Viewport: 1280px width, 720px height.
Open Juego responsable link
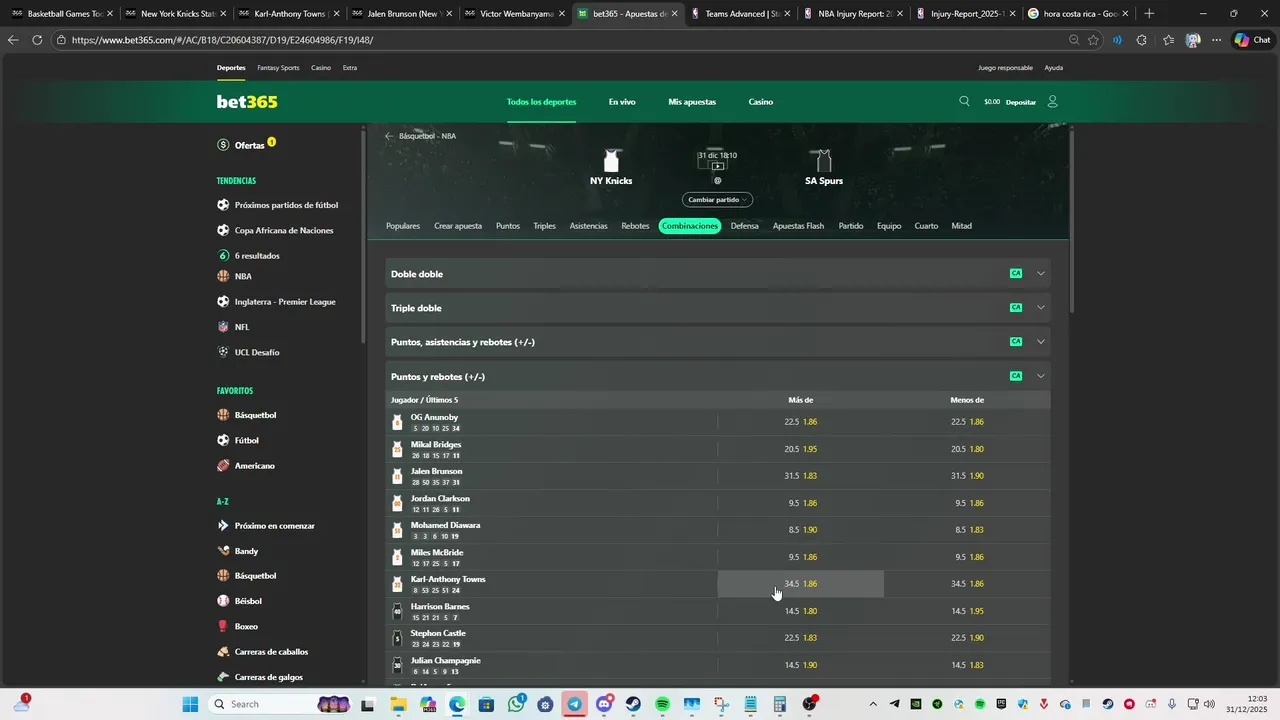click(1005, 68)
